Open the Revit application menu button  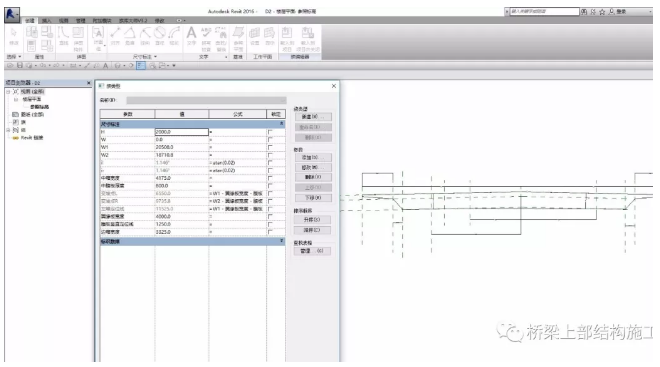point(12,14)
